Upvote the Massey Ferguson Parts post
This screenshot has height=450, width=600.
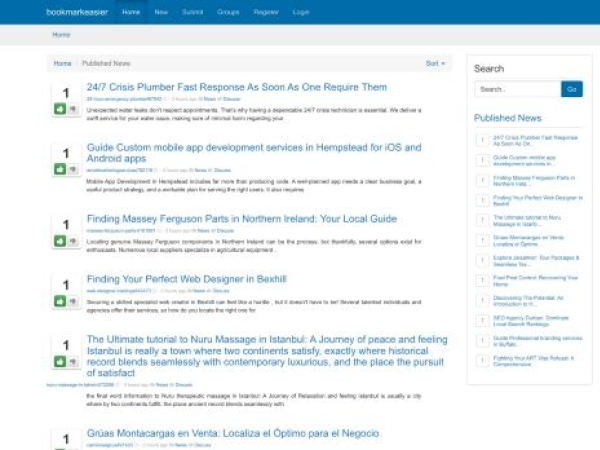coord(60,241)
